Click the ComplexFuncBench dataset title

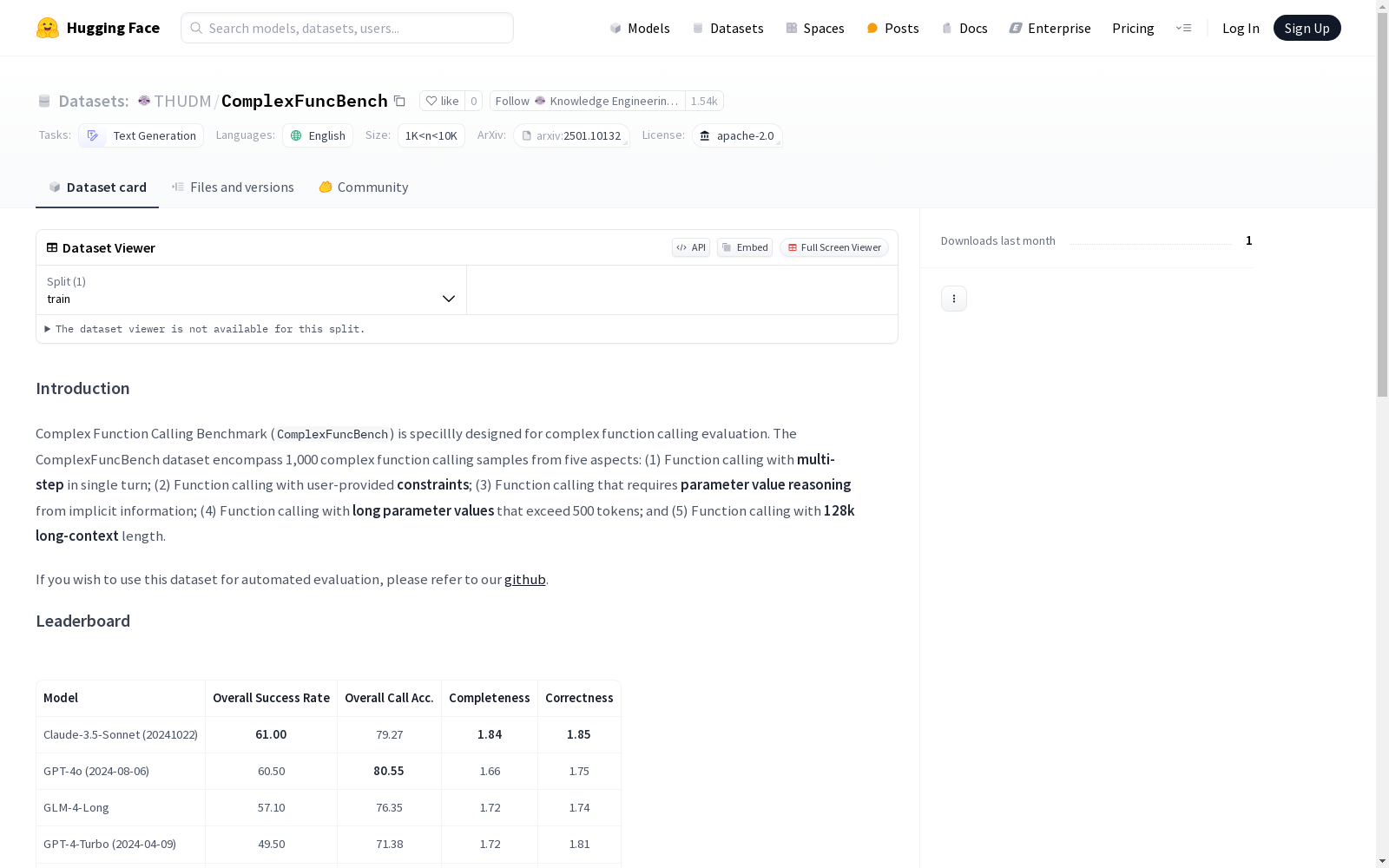pos(305,101)
